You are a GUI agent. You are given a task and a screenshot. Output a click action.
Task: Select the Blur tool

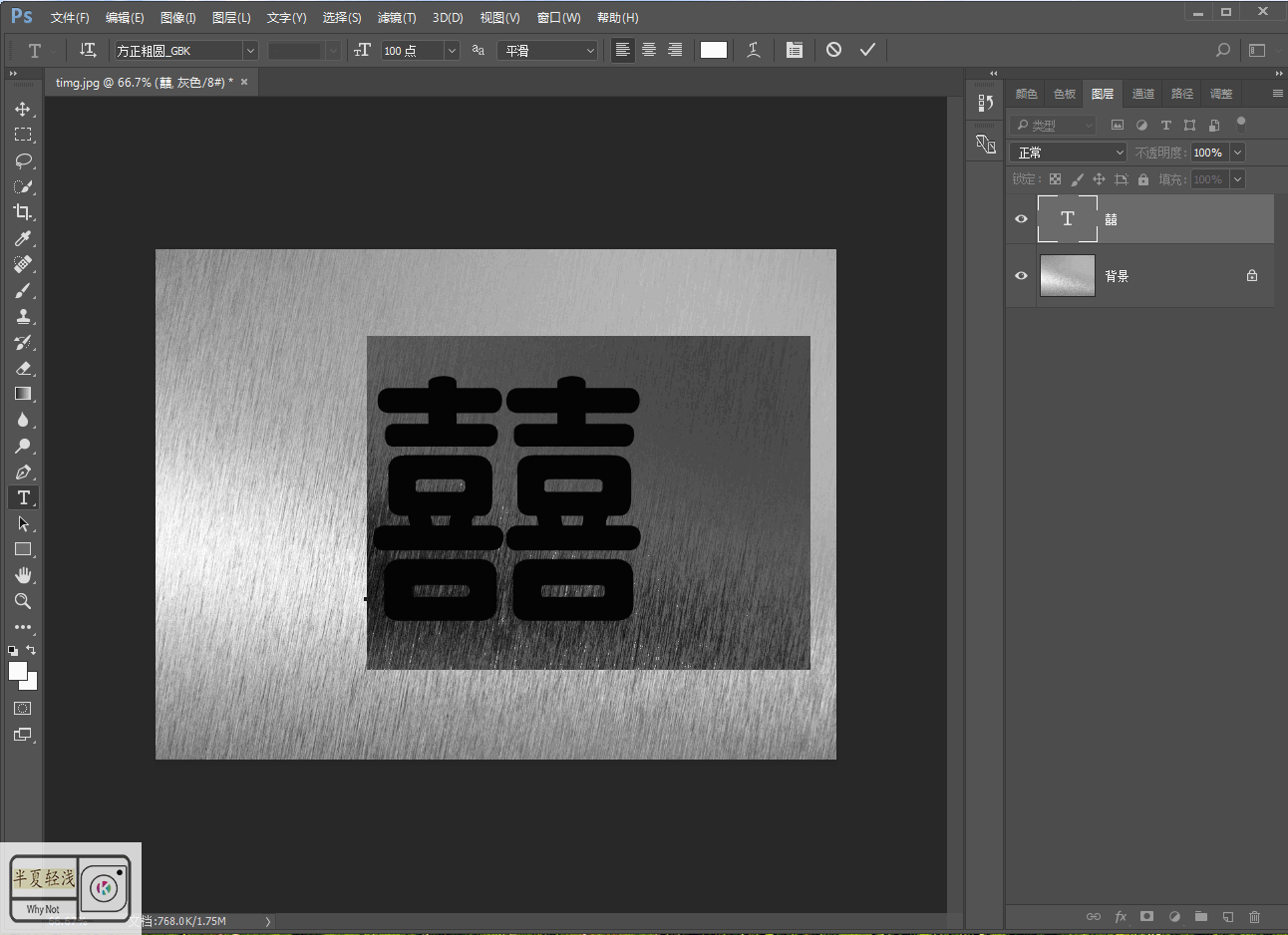pos(23,420)
